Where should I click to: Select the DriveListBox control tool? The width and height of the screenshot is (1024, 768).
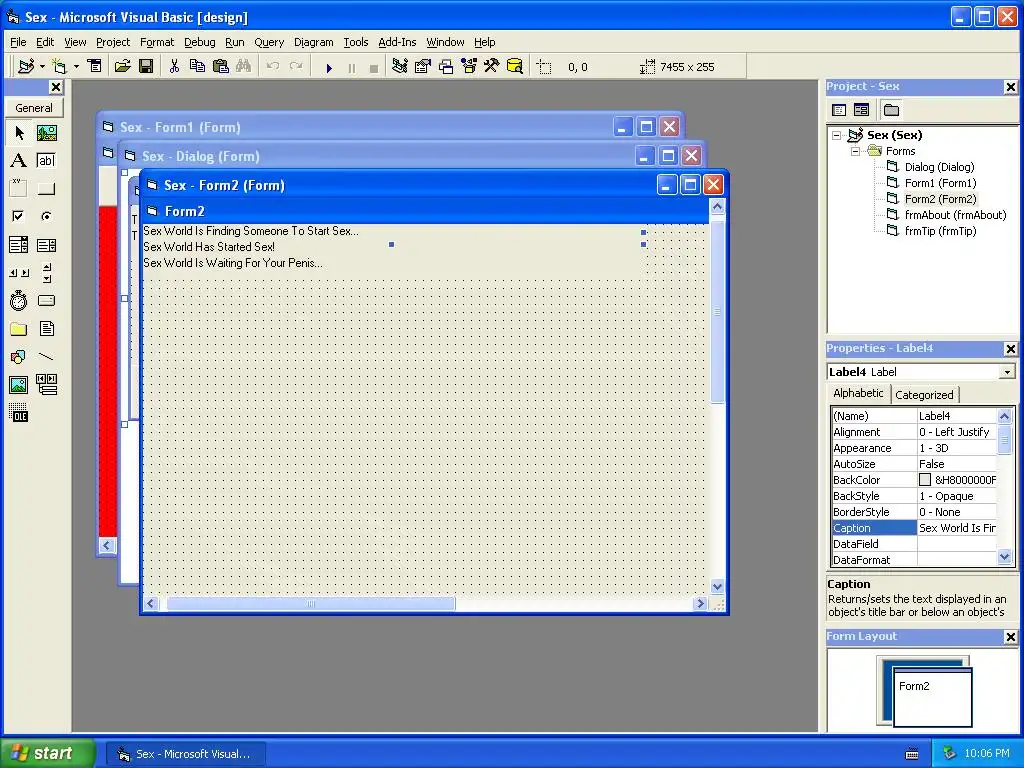coord(46,300)
